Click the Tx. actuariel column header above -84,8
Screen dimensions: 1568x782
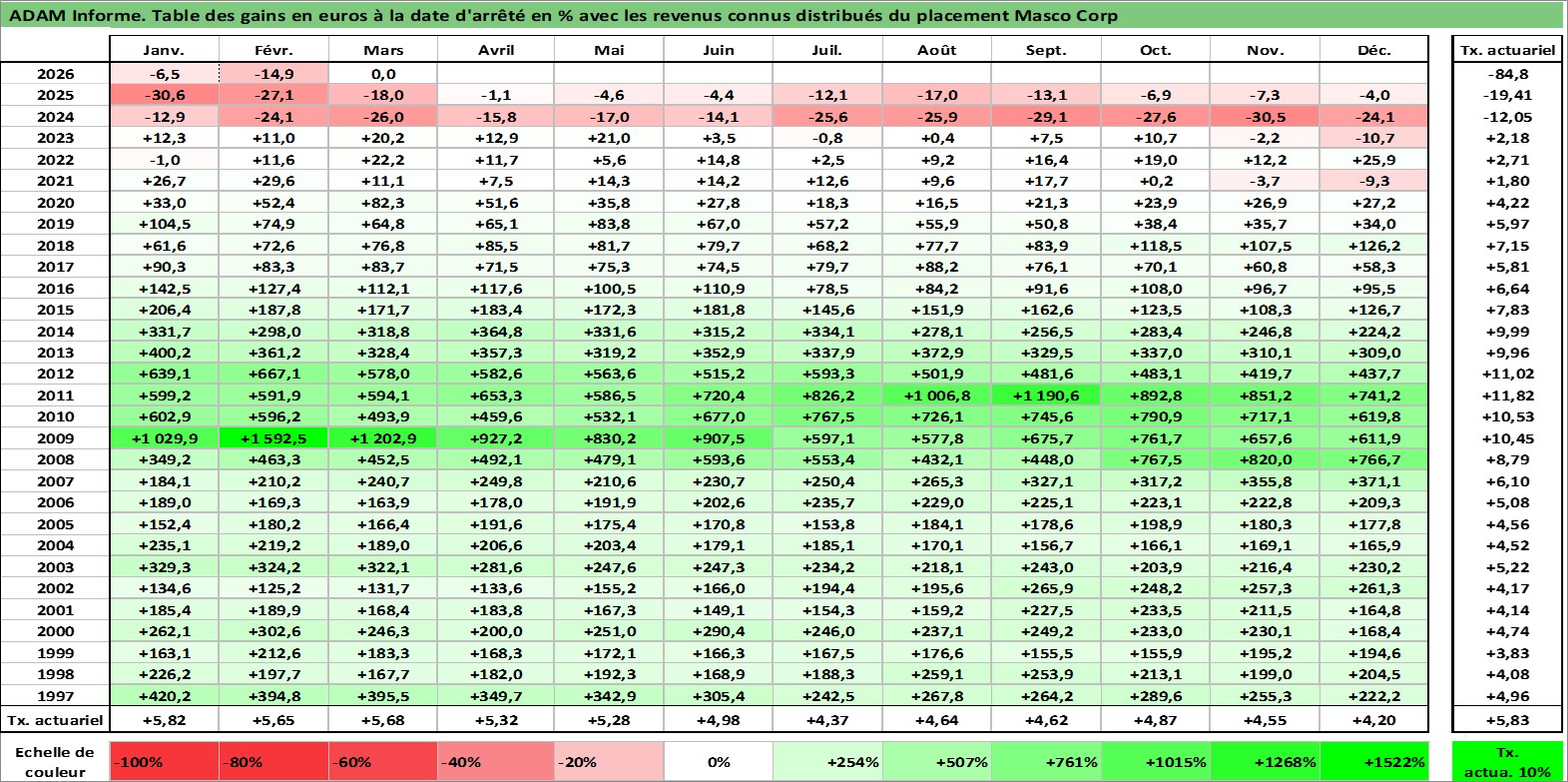coord(1507,50)
